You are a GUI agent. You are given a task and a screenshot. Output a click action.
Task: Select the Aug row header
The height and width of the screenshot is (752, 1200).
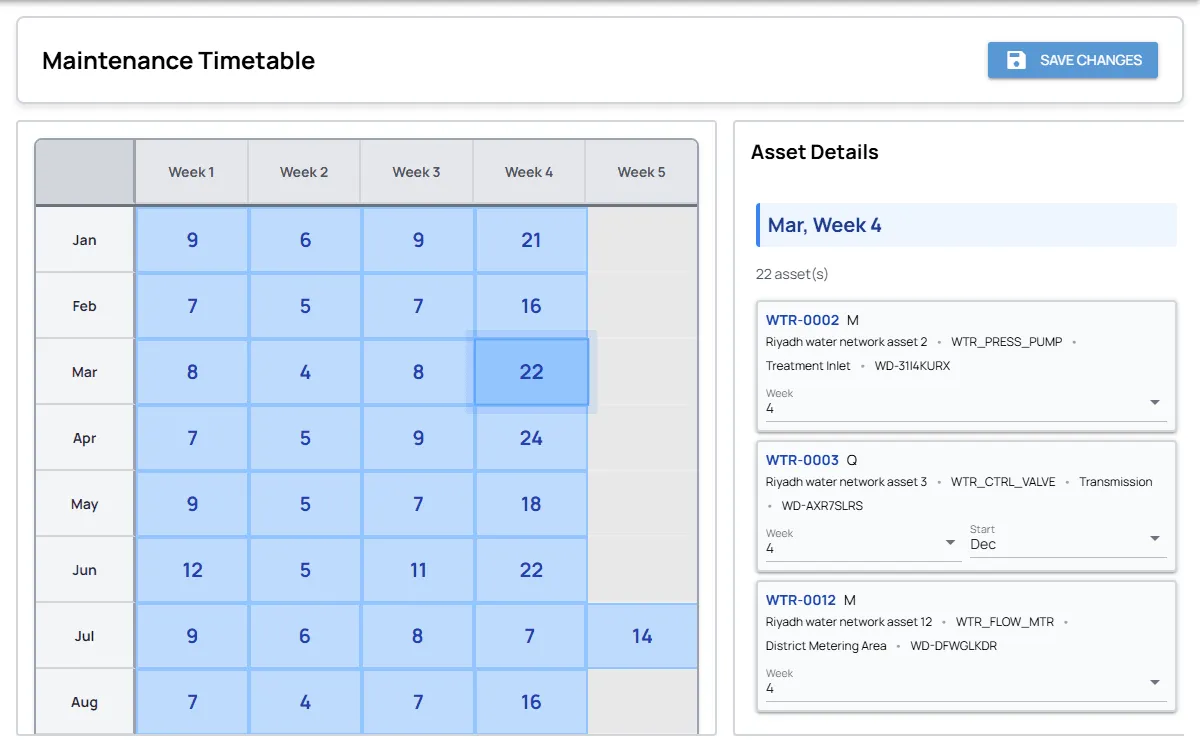point(85,702)
